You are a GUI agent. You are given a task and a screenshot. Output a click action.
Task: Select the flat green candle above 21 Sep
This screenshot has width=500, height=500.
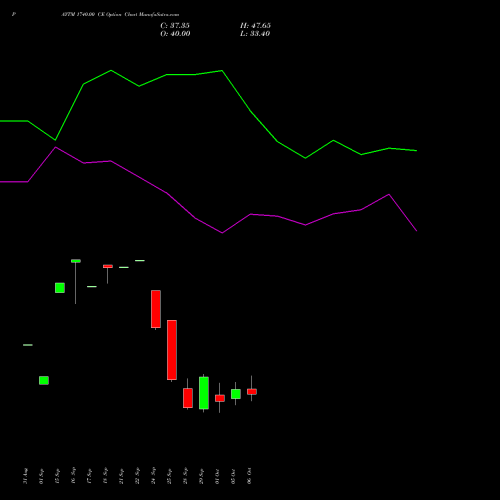click(x=124, y=267)
